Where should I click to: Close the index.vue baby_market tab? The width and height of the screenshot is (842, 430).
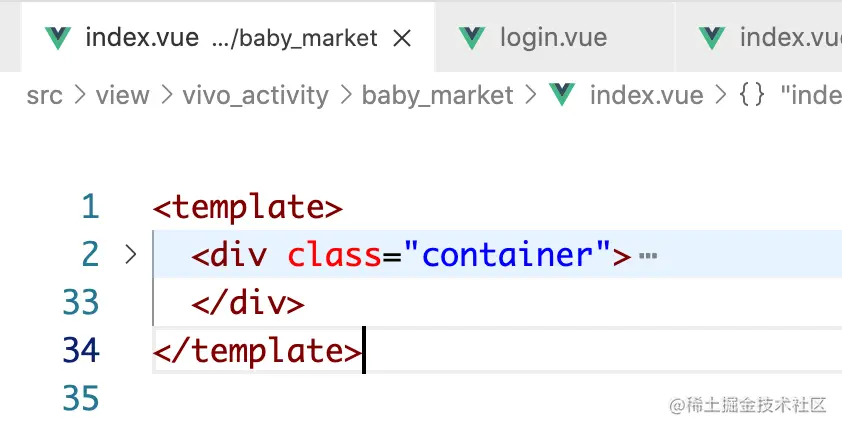pos(402,38)
